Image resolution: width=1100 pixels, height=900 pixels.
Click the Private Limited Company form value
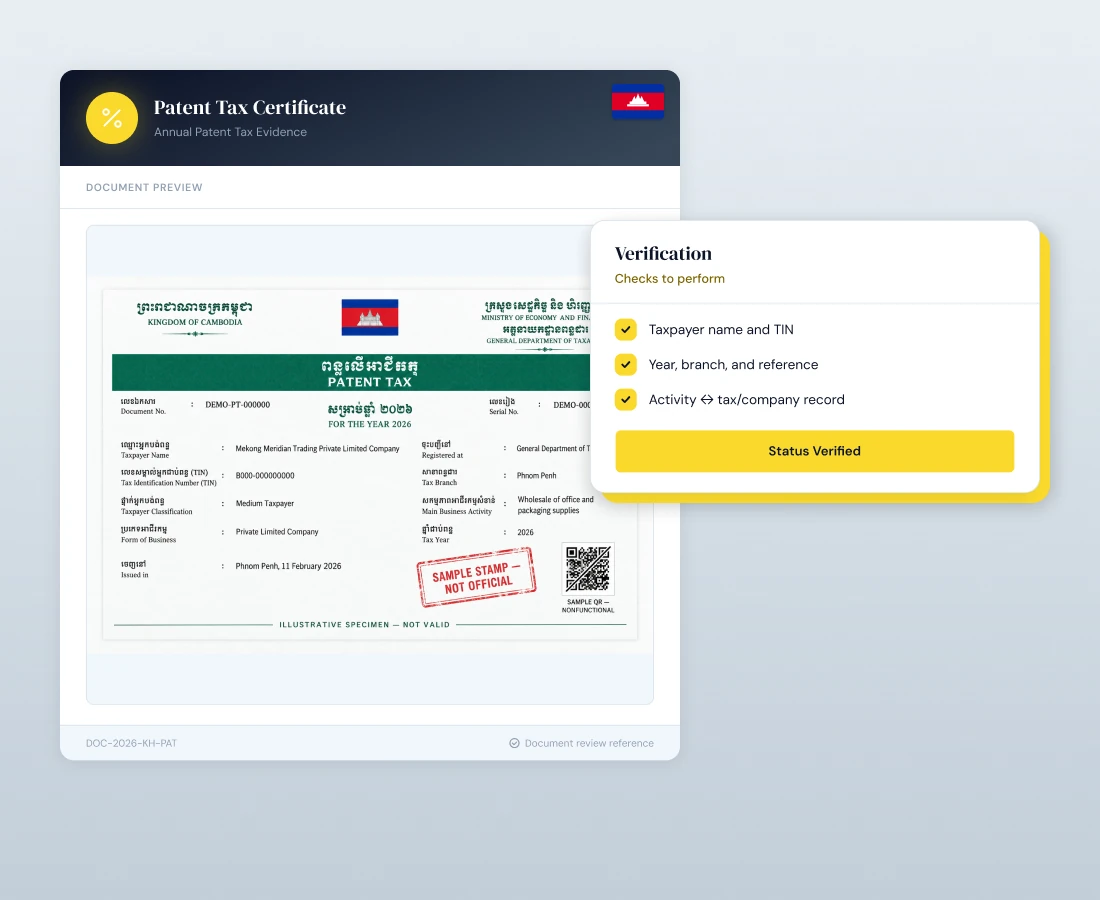(276, 532)
